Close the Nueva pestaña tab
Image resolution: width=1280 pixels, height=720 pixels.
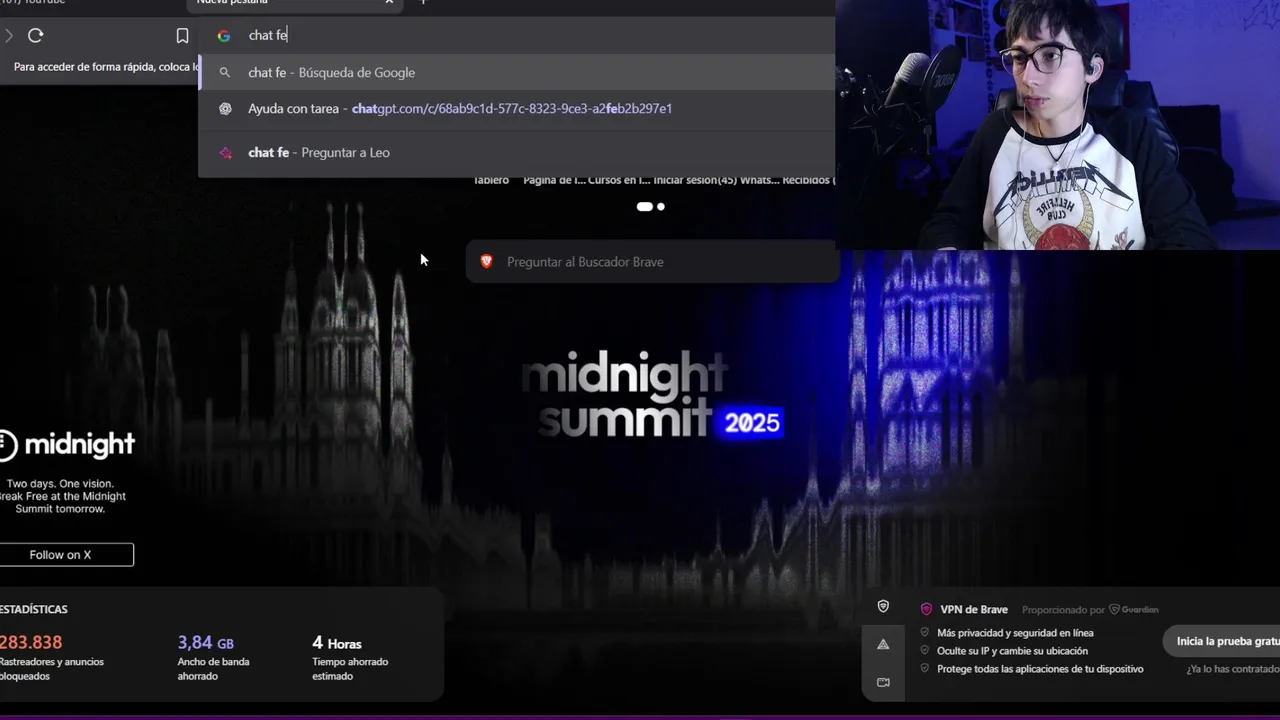pyautogui.click(x=389, y=2)
